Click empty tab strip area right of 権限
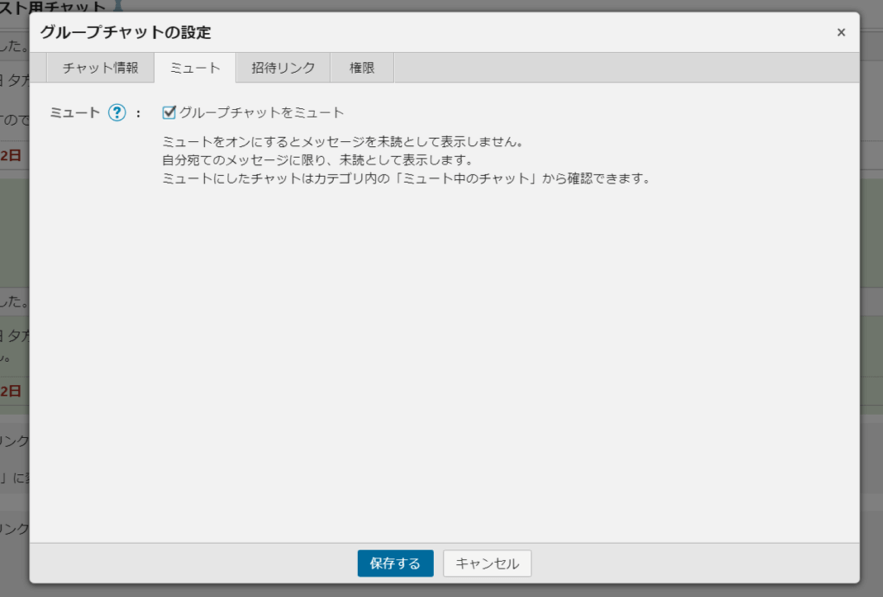This screenshot has height=597, width=883. coord(620,68)
